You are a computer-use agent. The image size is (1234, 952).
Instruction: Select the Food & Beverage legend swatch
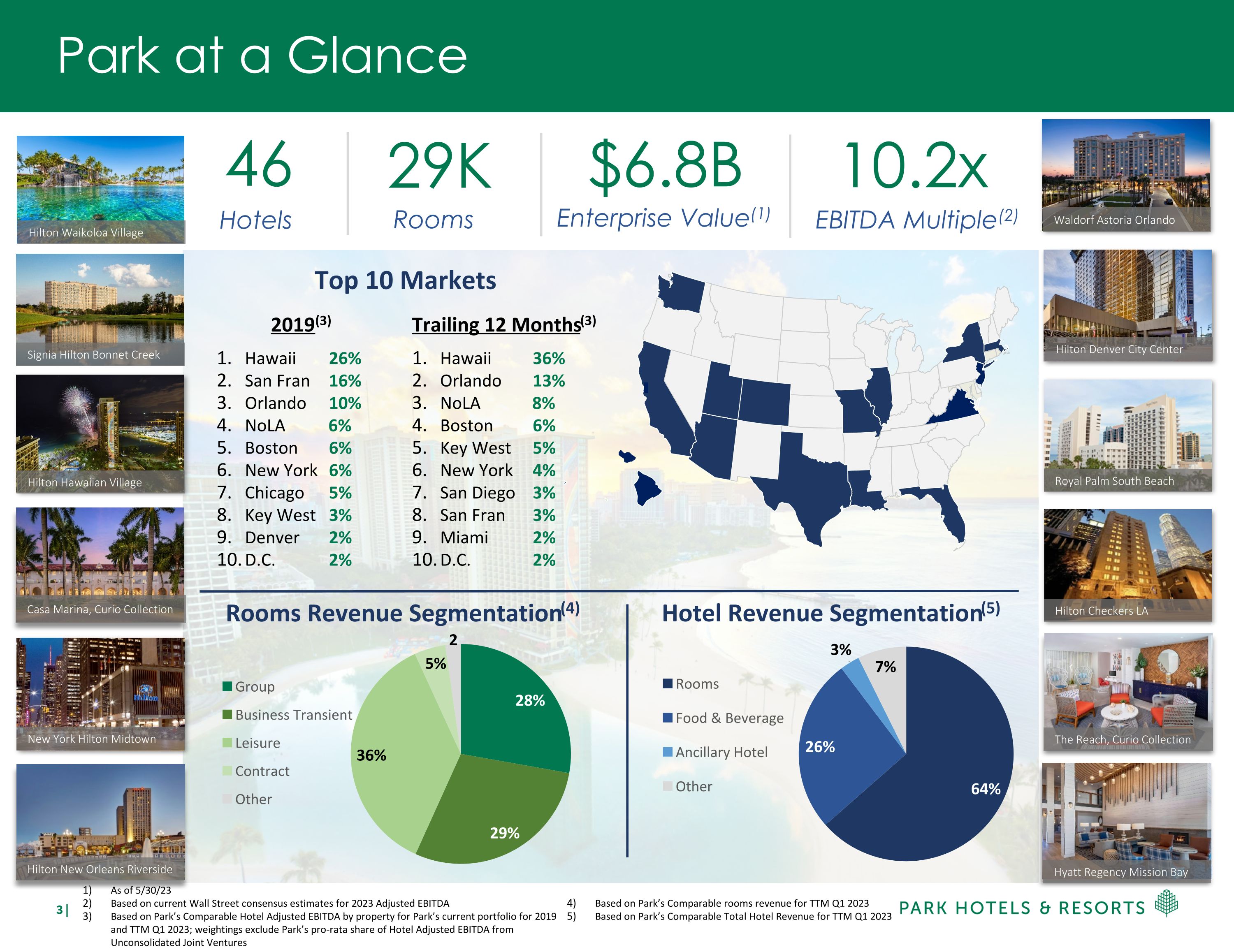tap(668, 718)
